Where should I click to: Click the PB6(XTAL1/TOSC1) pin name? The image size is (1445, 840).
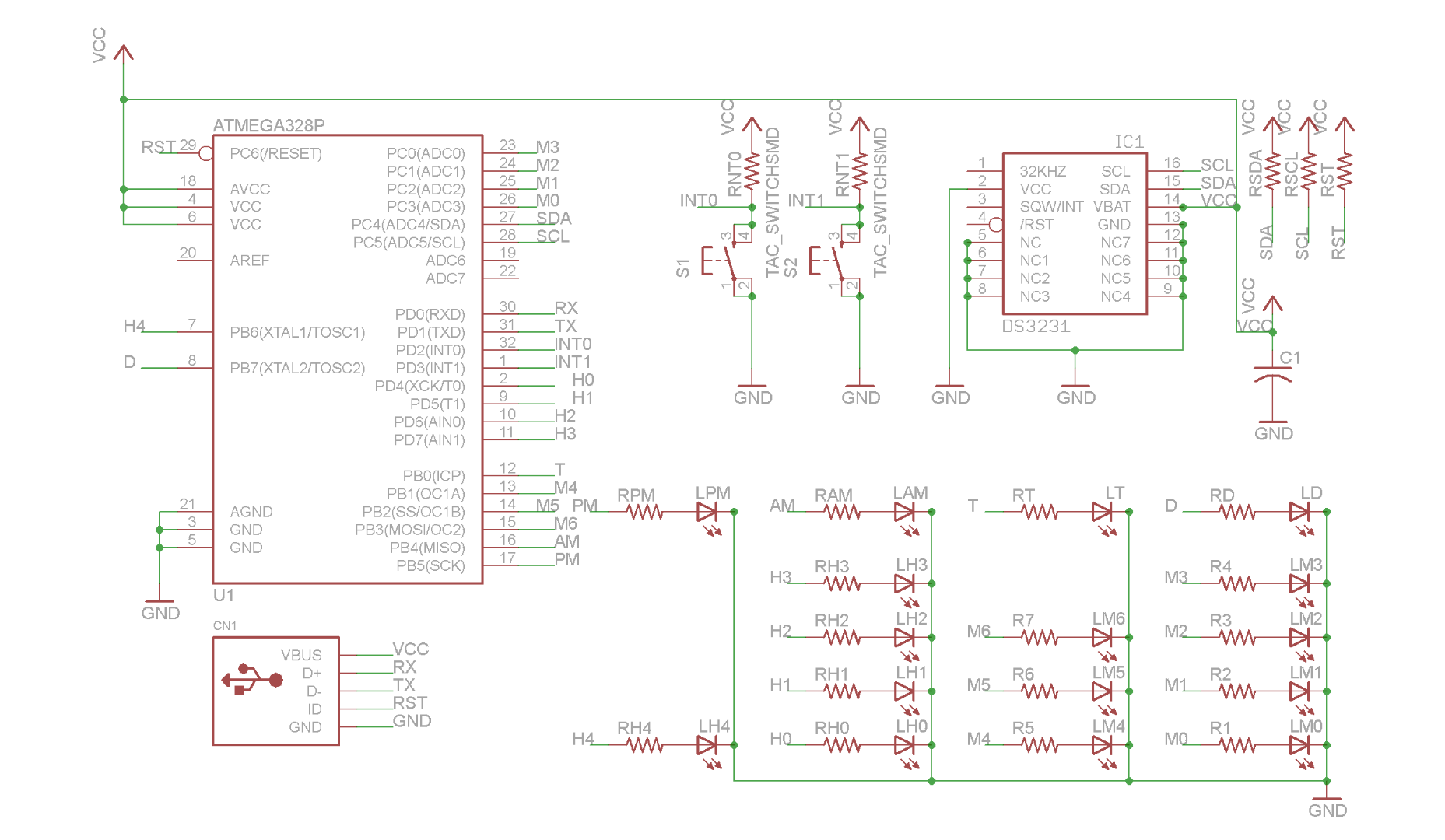click(x=297, y=332)
